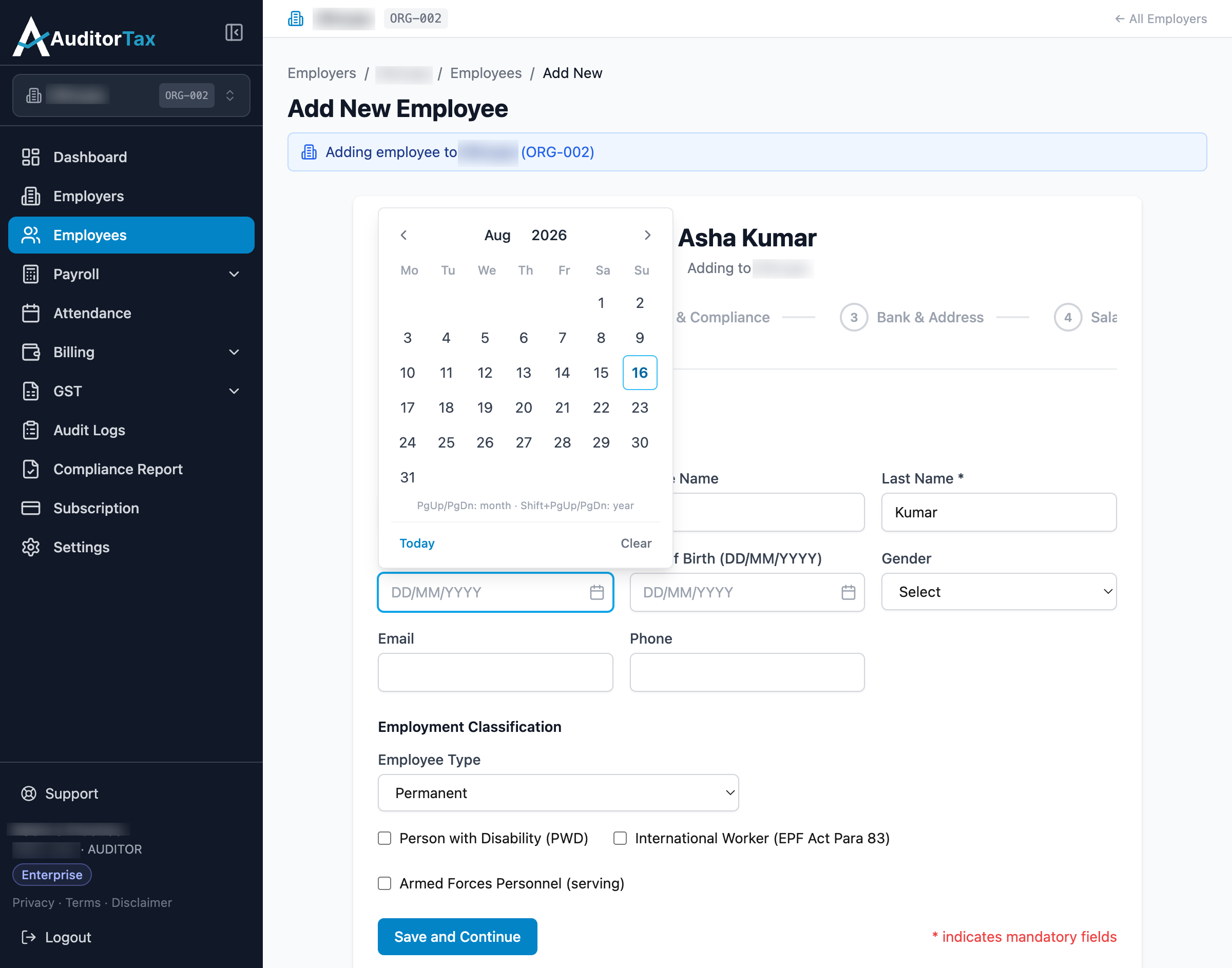Viewport: 1232px width, 968px height.
Task: Click the building icon in top header
Action: pos(296,18)
